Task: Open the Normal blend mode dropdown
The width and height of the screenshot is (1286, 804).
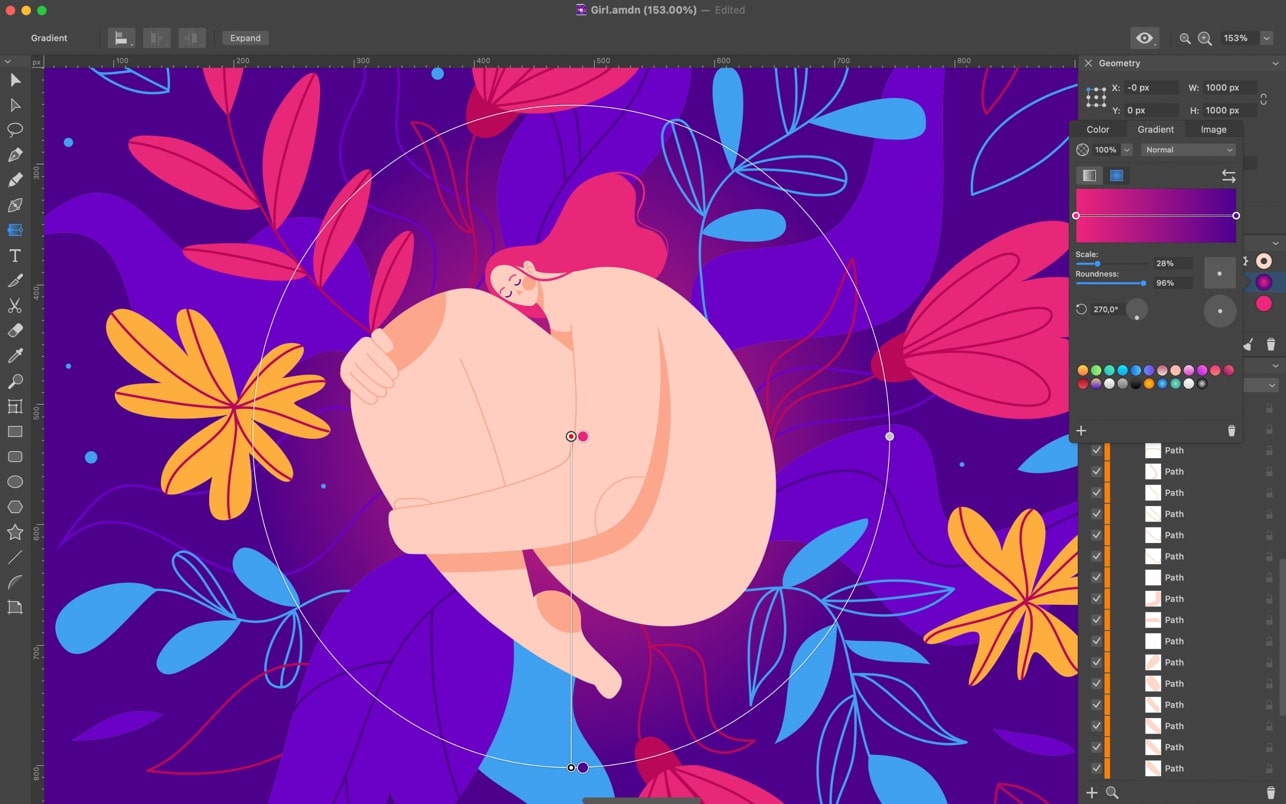Action: 1188,150
